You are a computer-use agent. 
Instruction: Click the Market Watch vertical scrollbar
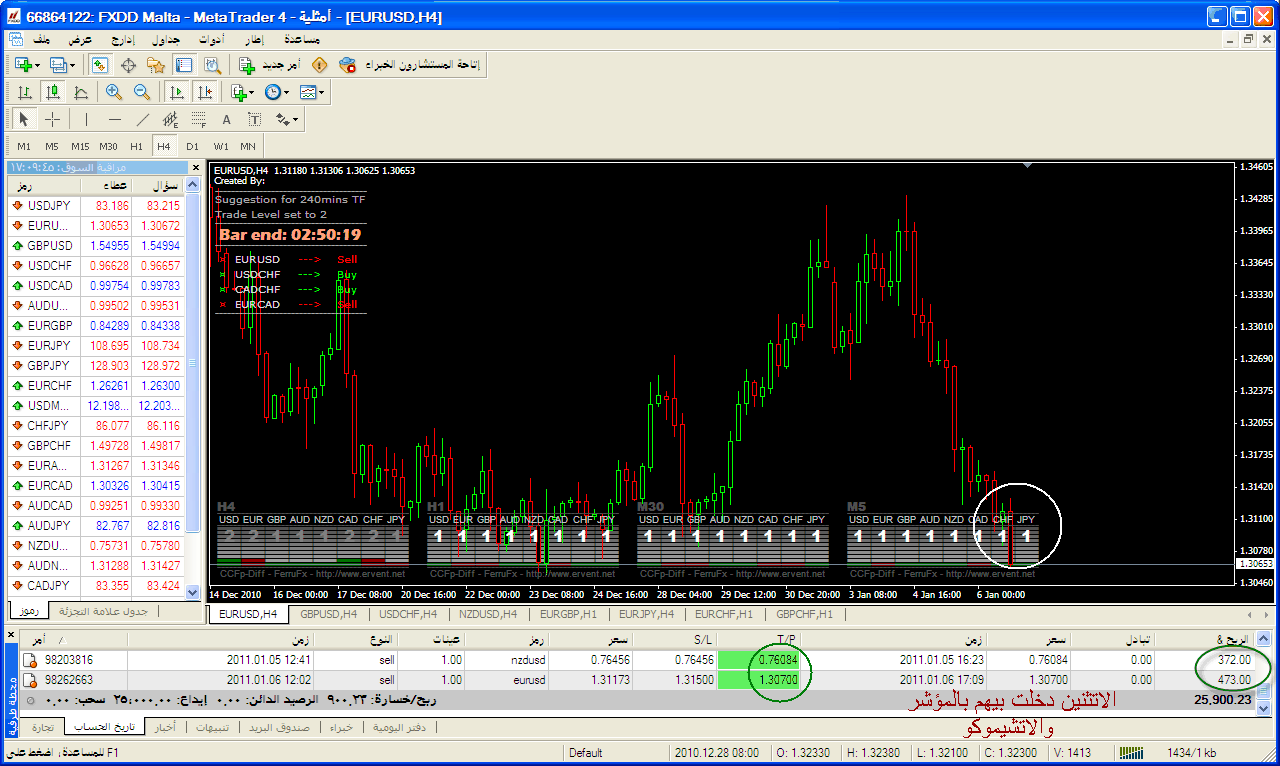pos(193,390)
